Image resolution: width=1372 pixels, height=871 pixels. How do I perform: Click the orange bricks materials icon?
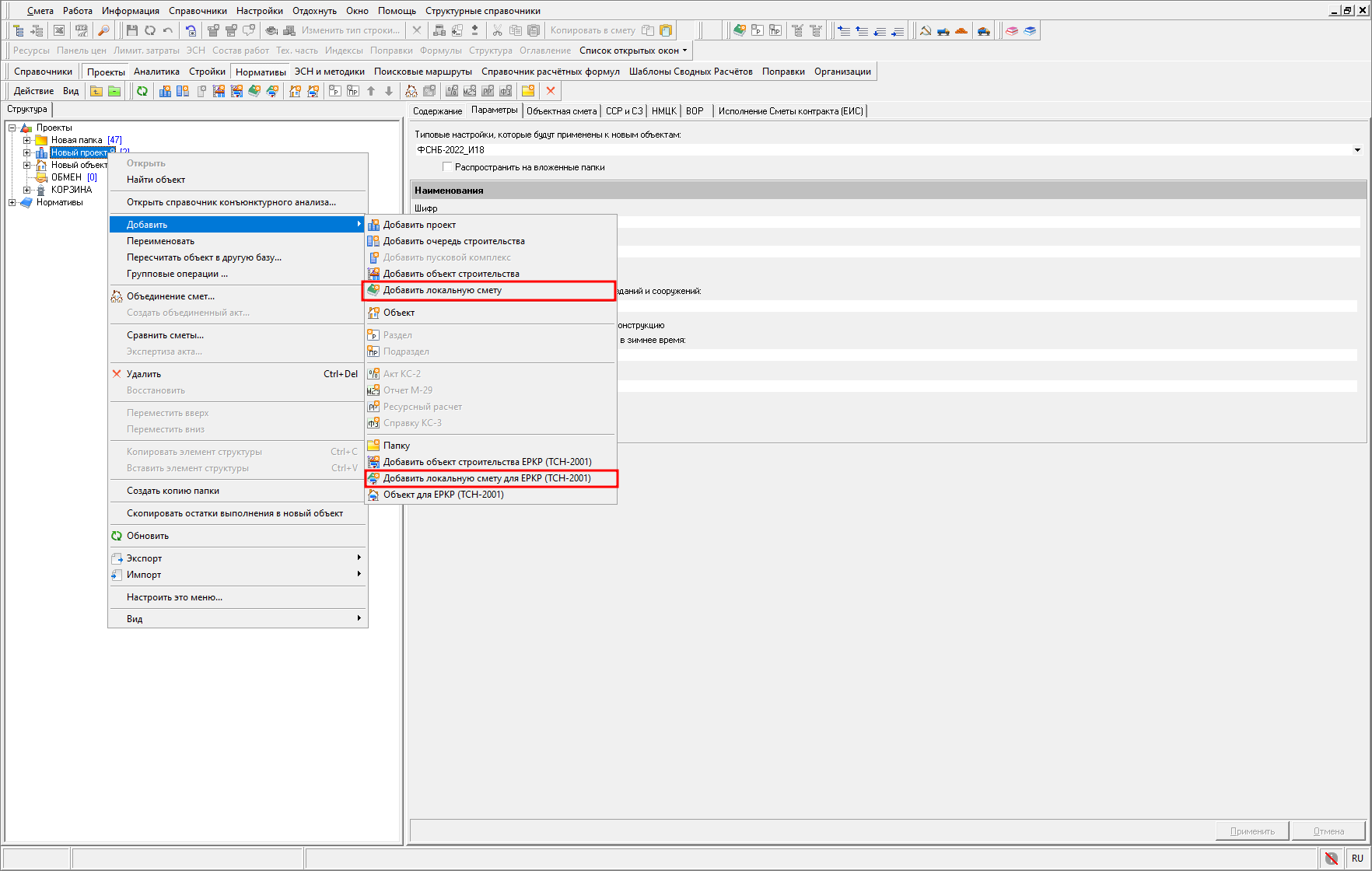tap(961, 30)
